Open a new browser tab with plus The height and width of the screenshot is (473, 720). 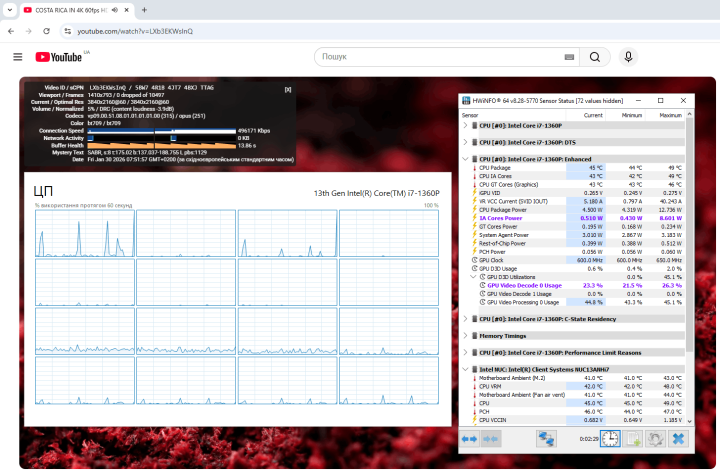[144, 10]
